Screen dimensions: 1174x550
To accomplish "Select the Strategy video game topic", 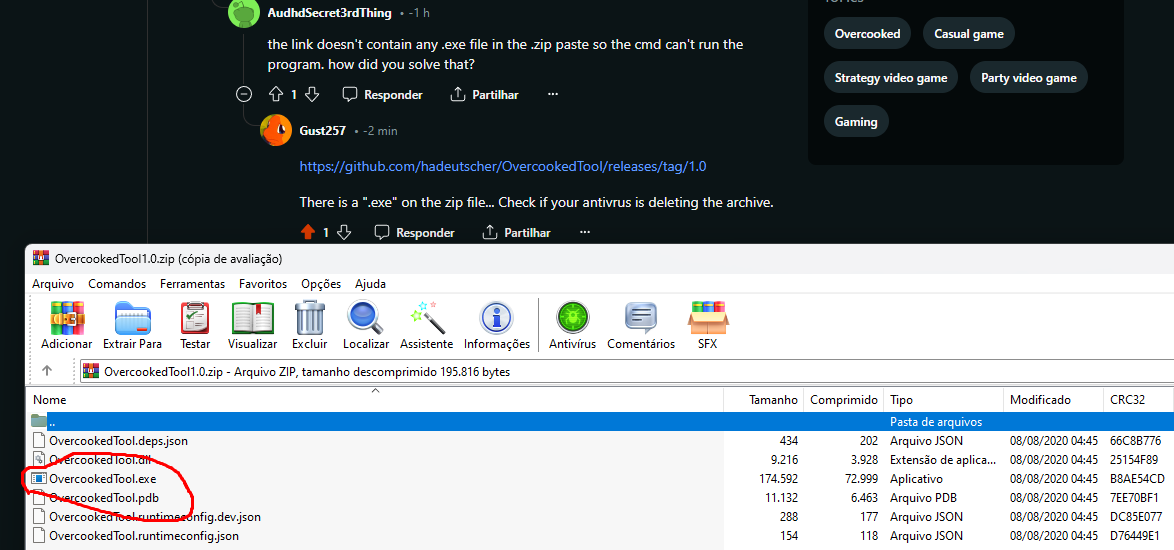I will point(891,78).
